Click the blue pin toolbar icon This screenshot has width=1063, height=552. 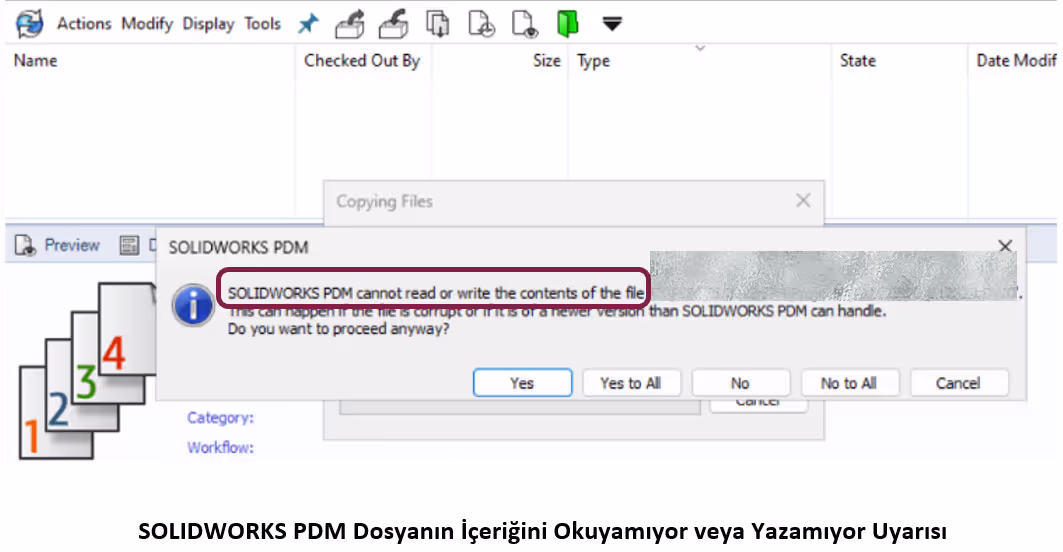pos(308,24)
